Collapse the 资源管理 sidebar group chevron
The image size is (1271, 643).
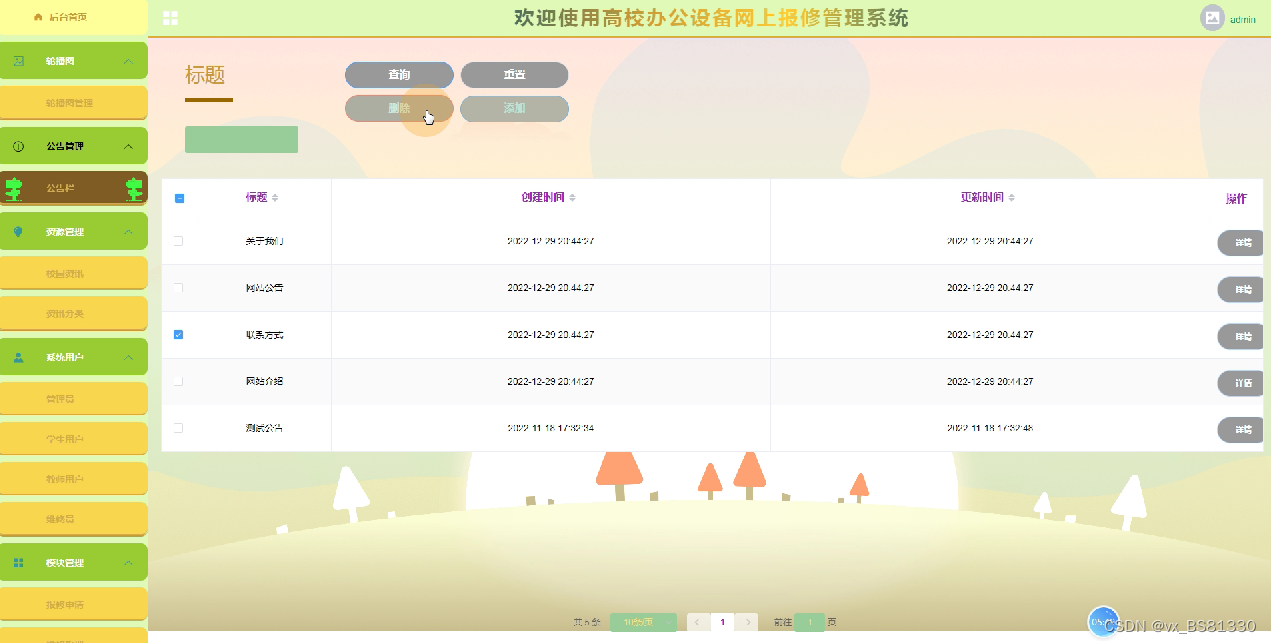coord(128,231)
